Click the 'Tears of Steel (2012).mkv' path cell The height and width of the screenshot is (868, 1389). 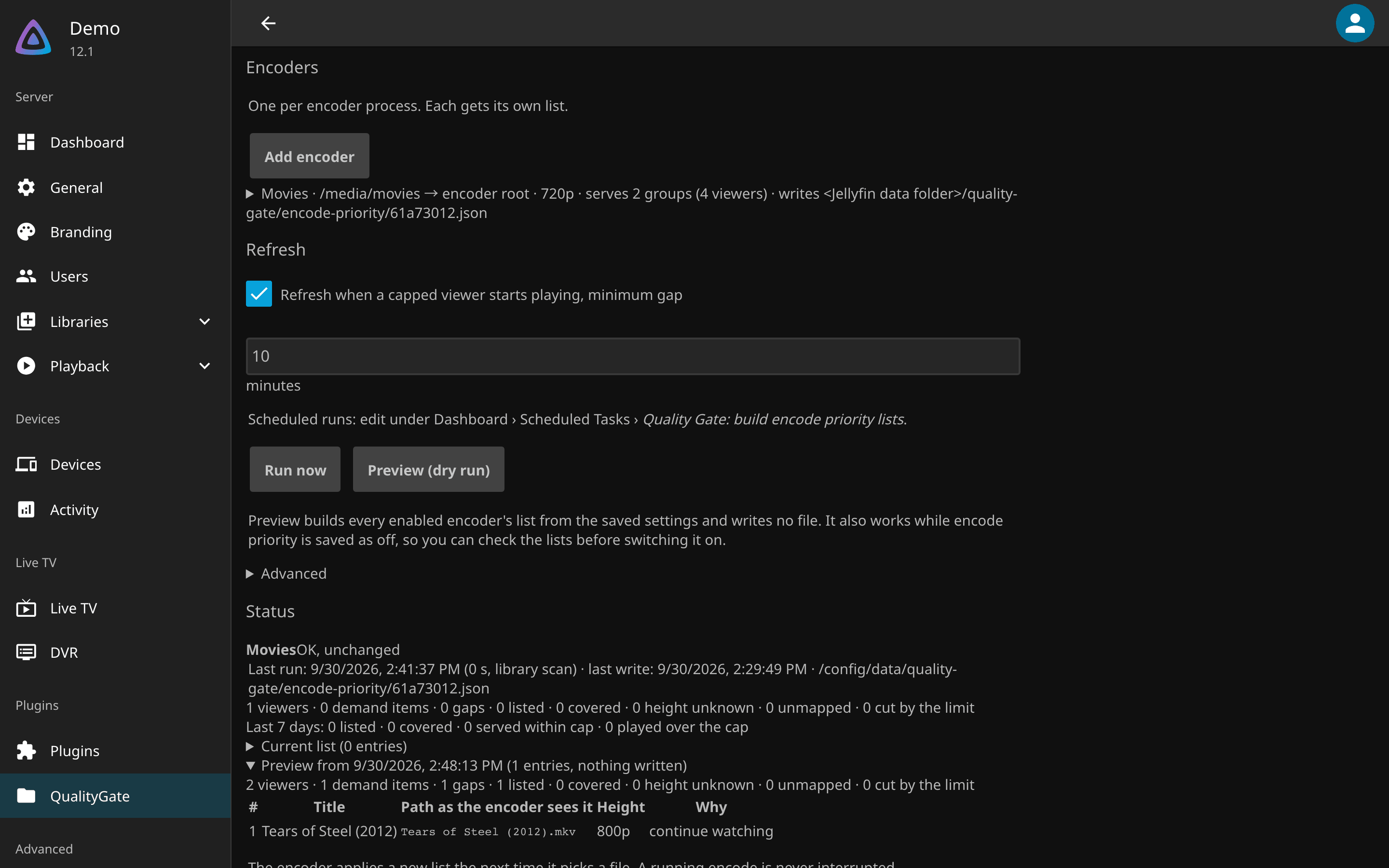488,832
